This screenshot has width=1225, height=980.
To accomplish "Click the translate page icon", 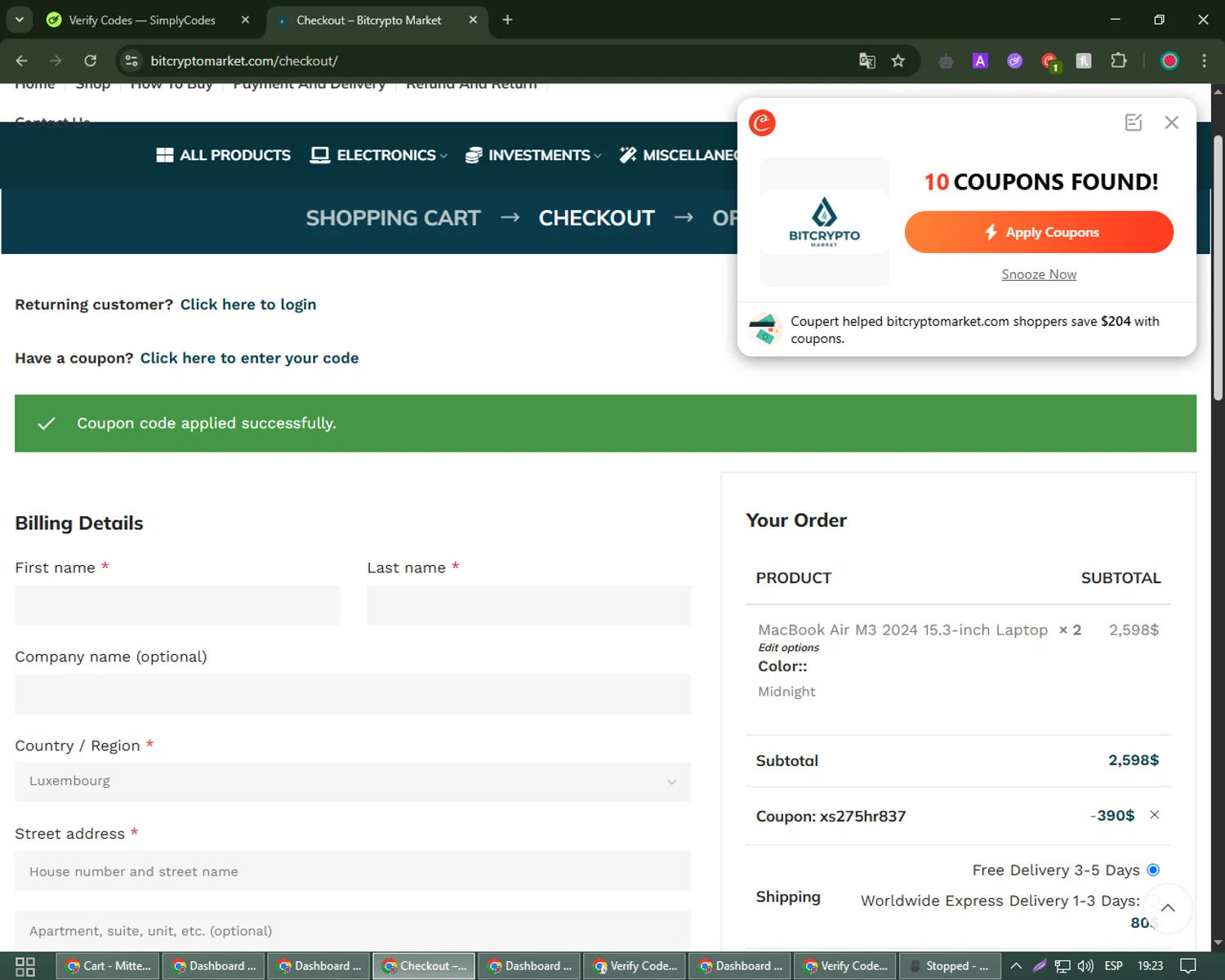I will click(867, 60).
